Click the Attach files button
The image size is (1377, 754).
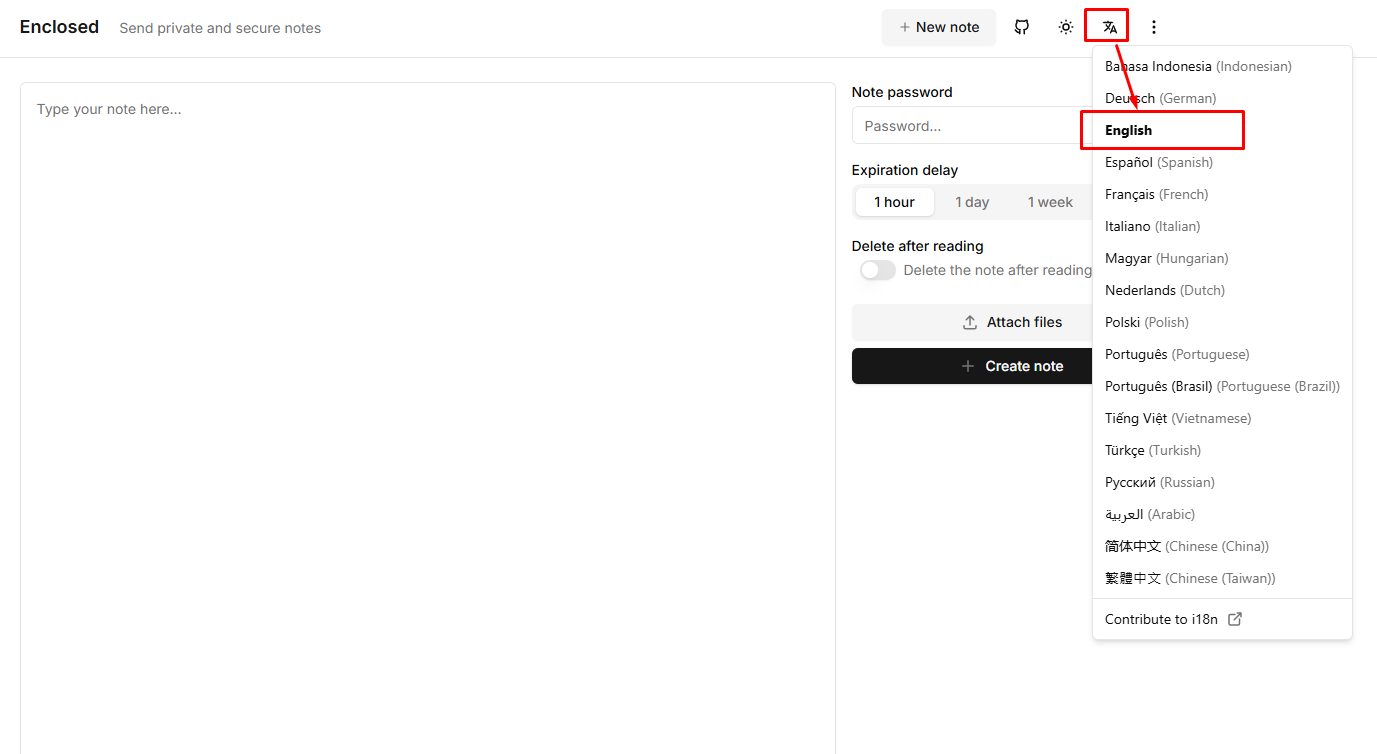point(1013,322)
